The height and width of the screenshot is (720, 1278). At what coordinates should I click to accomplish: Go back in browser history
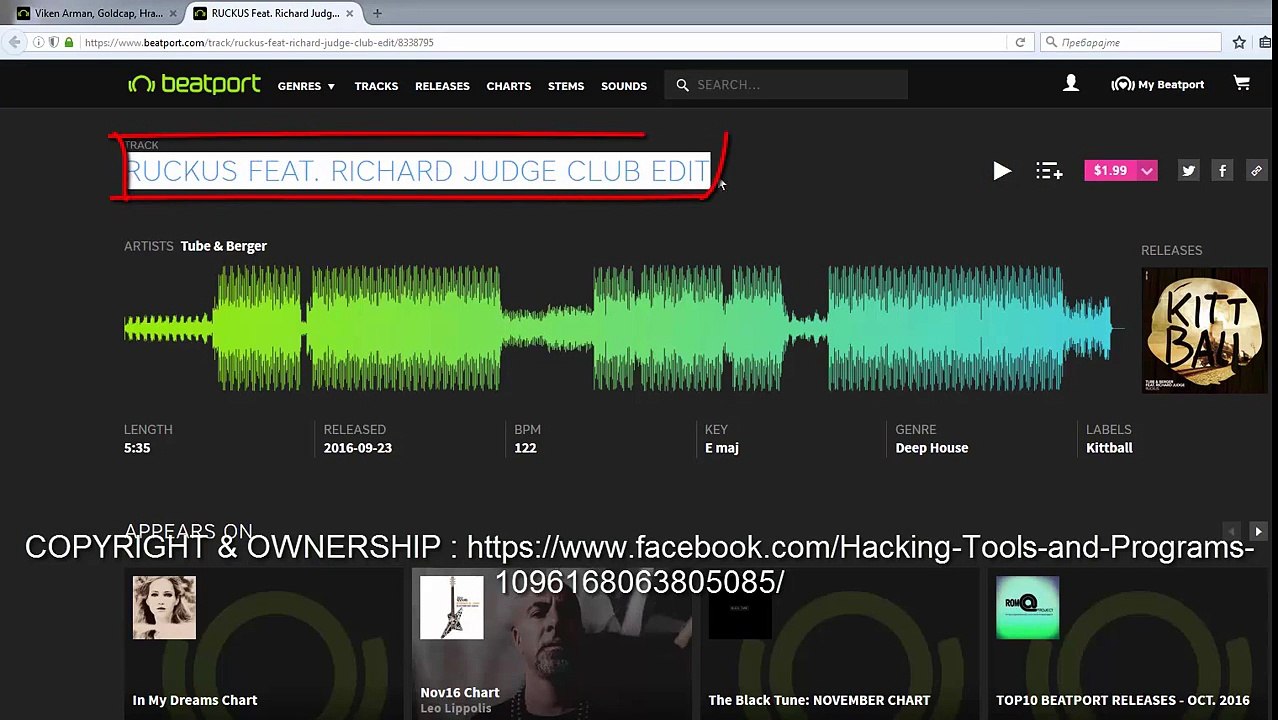tap(14, 42)
